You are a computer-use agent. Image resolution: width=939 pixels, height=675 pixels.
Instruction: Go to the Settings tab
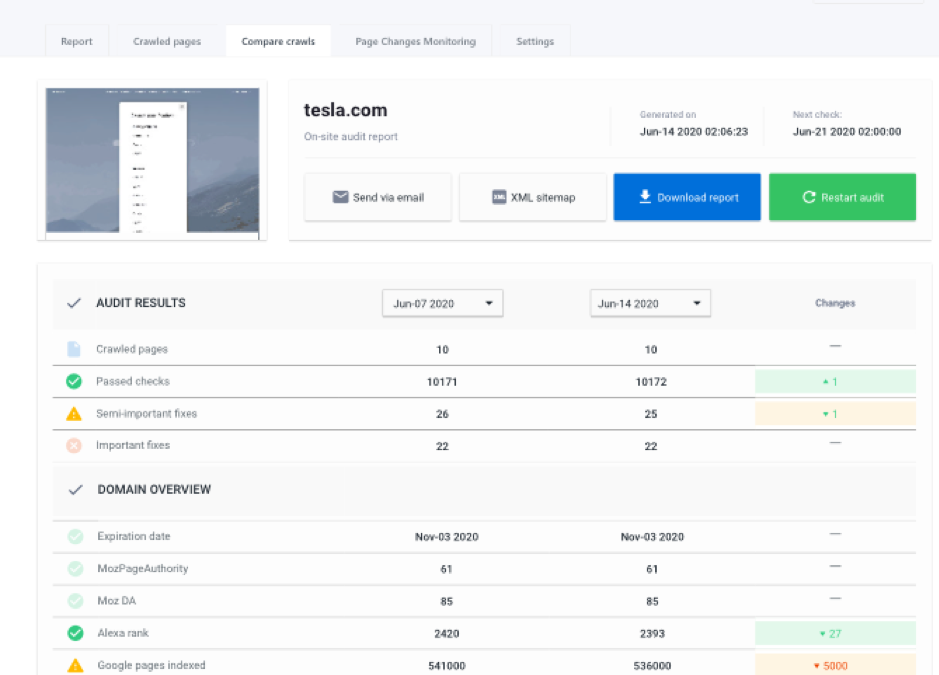click(535, 42)
